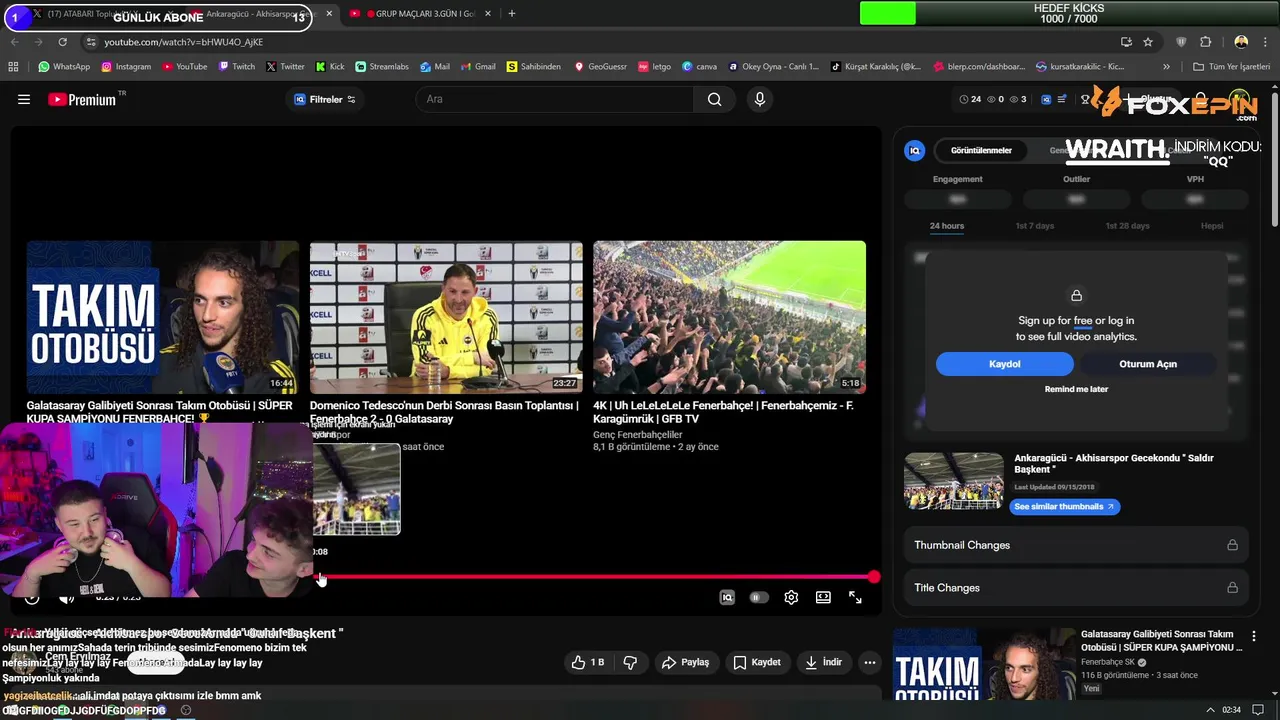Click the blue Kaydol button

[1005, 364]
